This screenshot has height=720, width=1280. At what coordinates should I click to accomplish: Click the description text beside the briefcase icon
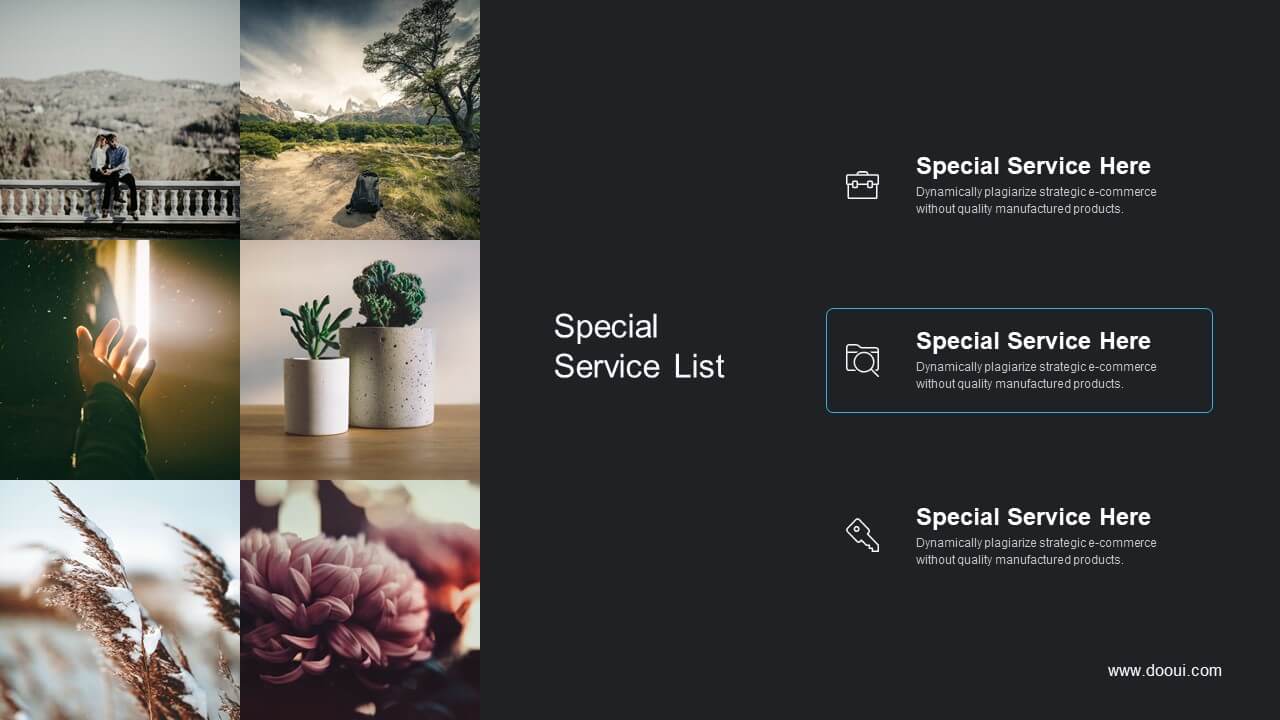tap(1036, 200)
